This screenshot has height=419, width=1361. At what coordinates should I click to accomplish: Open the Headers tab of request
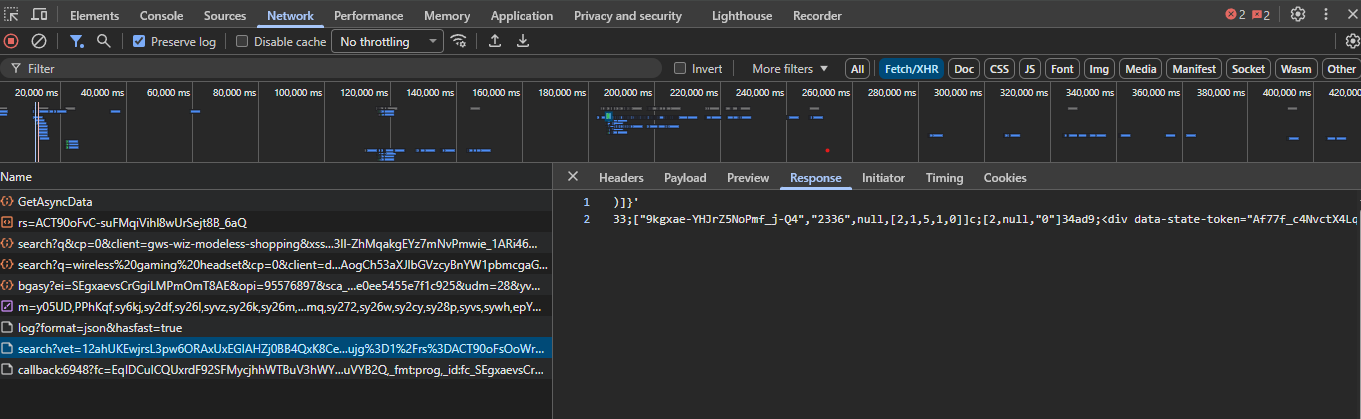pyautogui.click(x=621, y=177)
